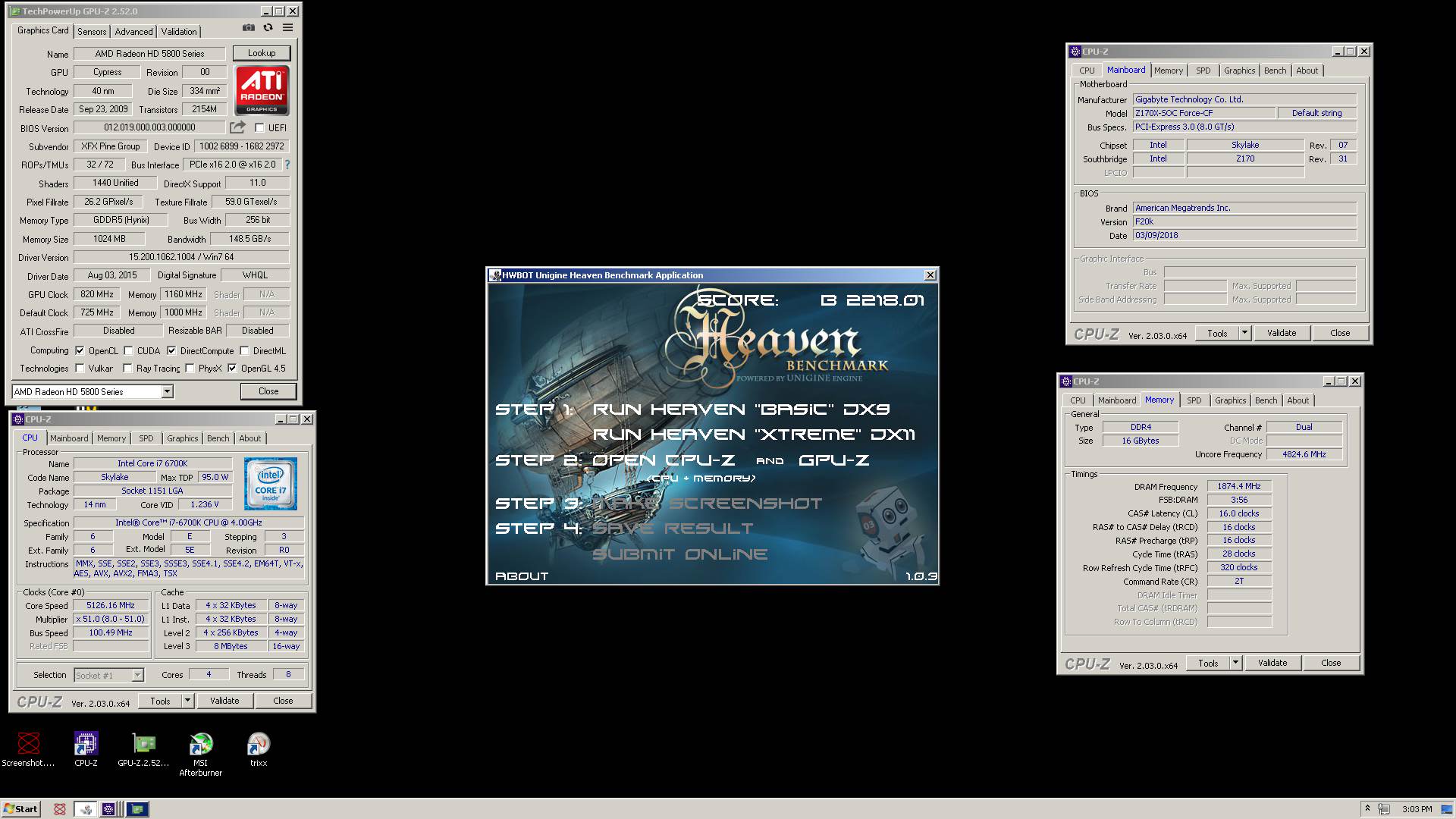This screenshot has height=819, width=1456.
Task: Click Submit Online in Heaven app
Action: pyautogui.click(x=679, y=554)
